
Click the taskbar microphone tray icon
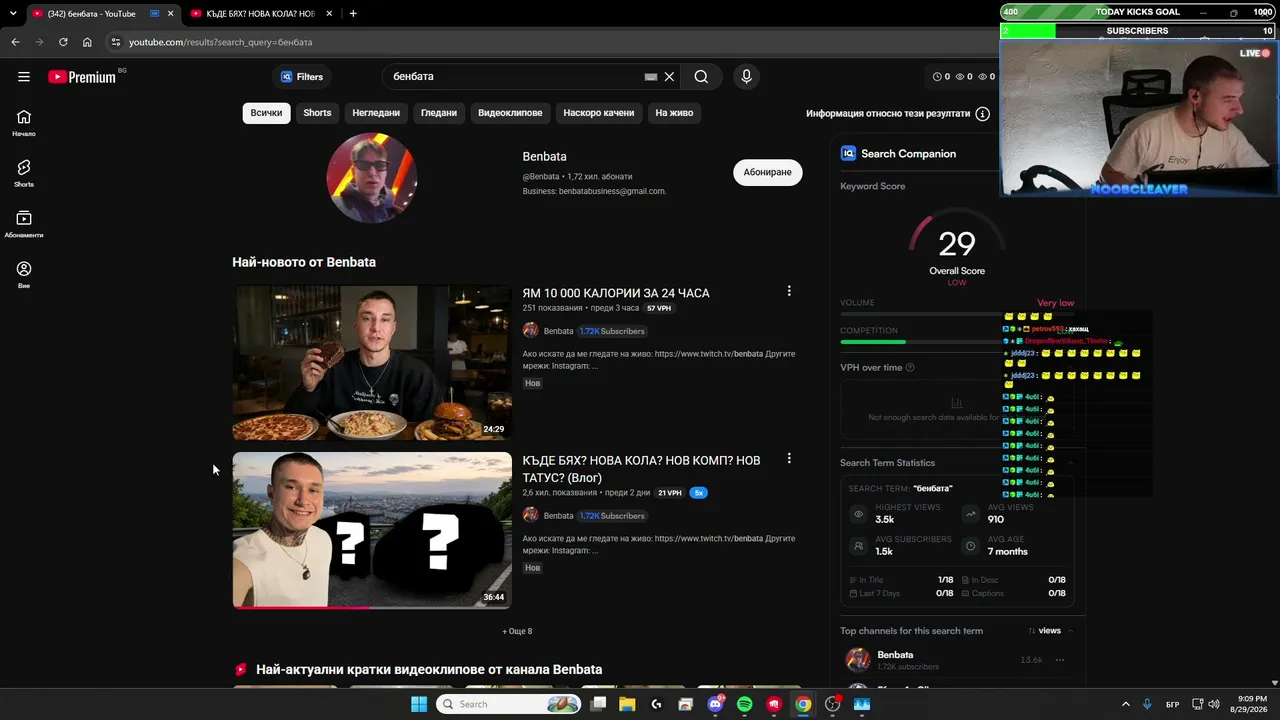coord(1147,704)
